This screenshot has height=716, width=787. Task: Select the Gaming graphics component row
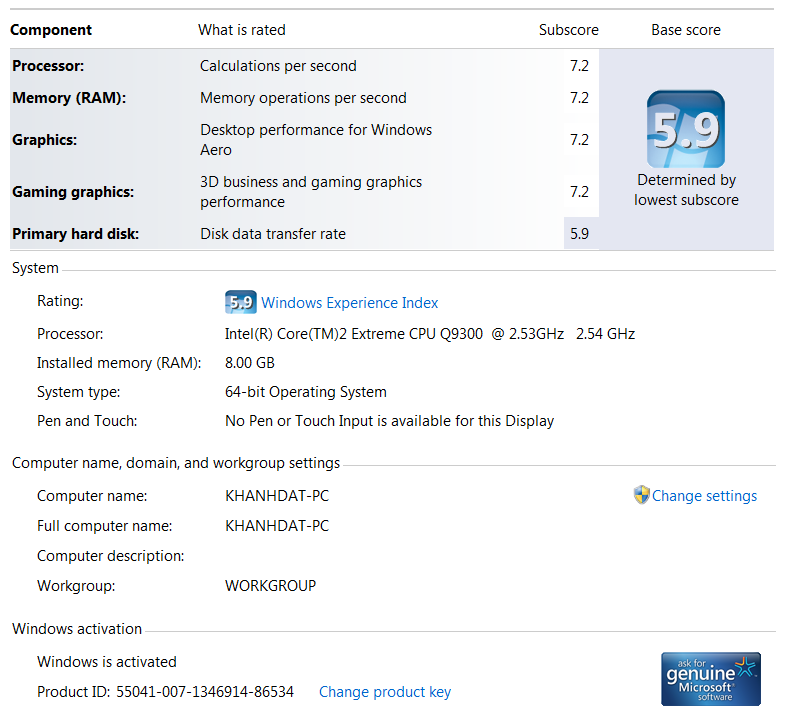304,192
